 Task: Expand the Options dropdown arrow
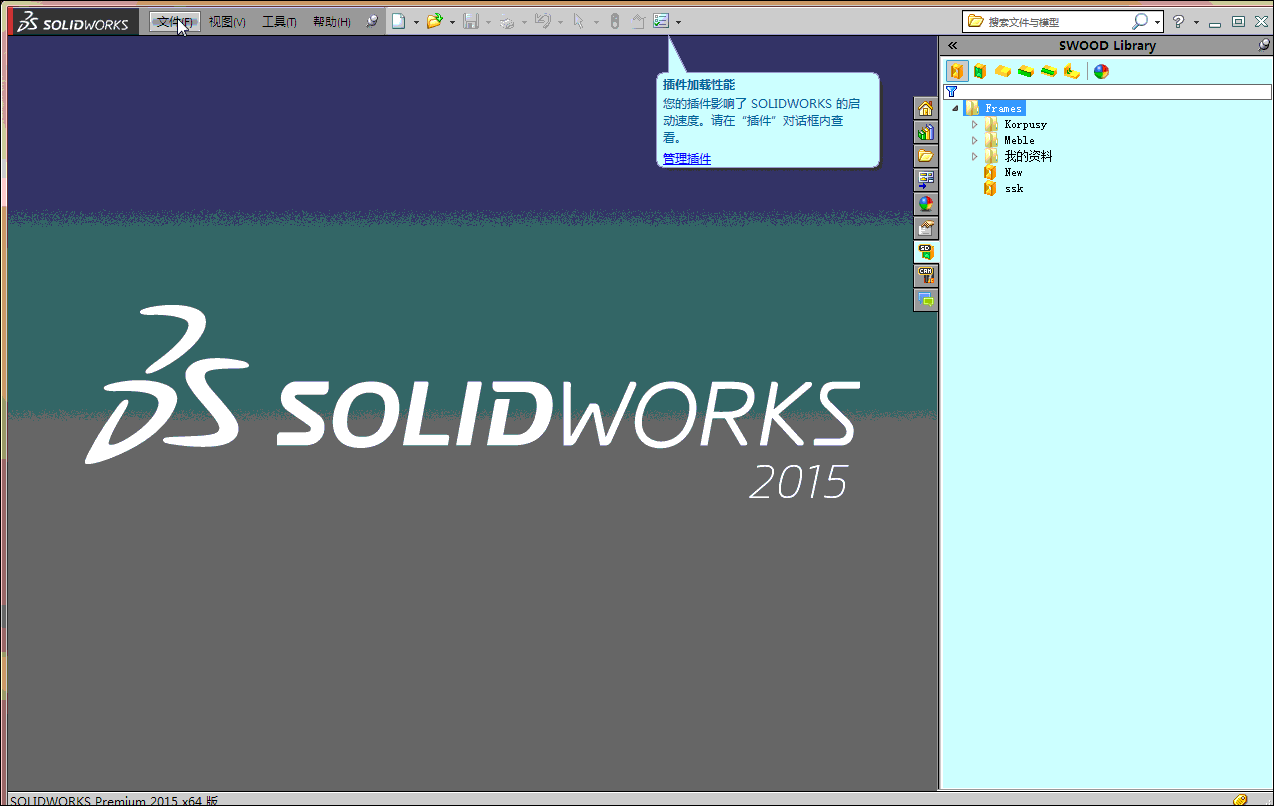click(x=678, y=22)
